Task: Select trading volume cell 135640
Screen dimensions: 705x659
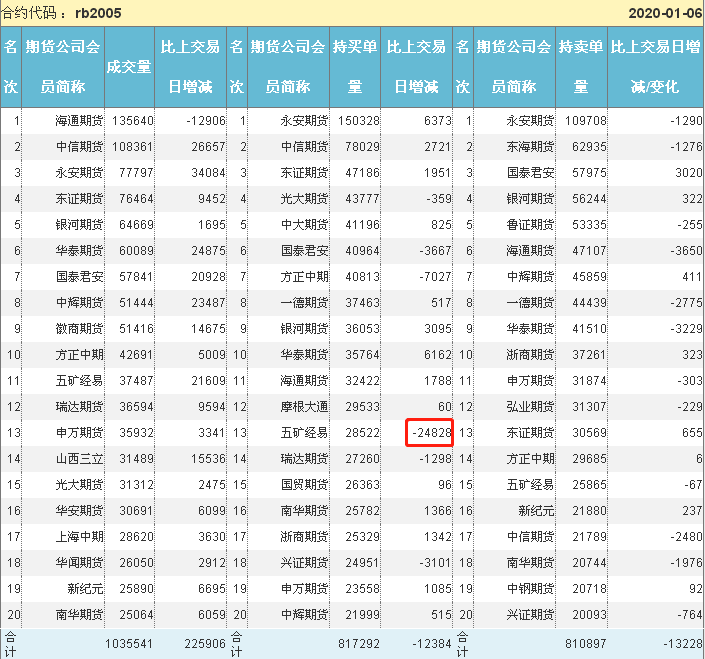Action: pyautogui.click(x=133, y=121)
